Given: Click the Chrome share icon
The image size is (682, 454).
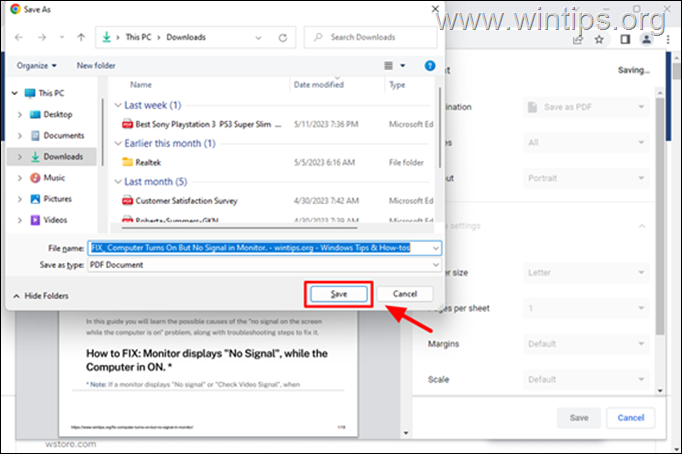Looking at the screenshot, I should (578, 40).
